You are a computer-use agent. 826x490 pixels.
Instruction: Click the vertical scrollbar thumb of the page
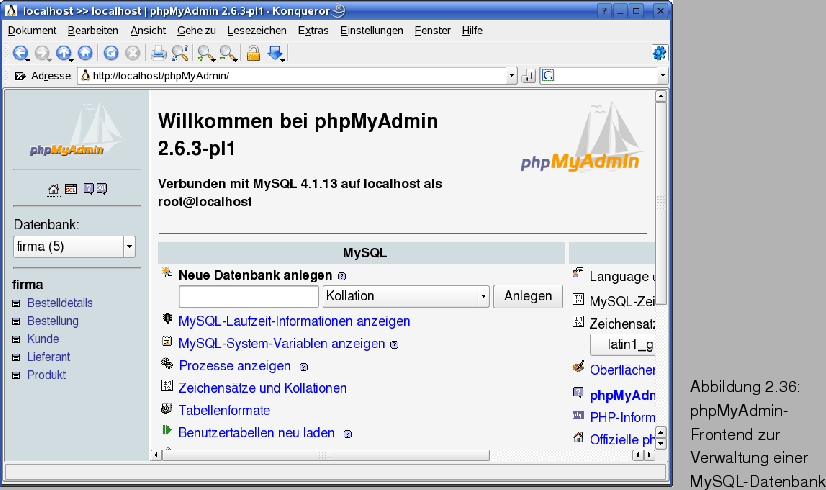tap(661, 203)
